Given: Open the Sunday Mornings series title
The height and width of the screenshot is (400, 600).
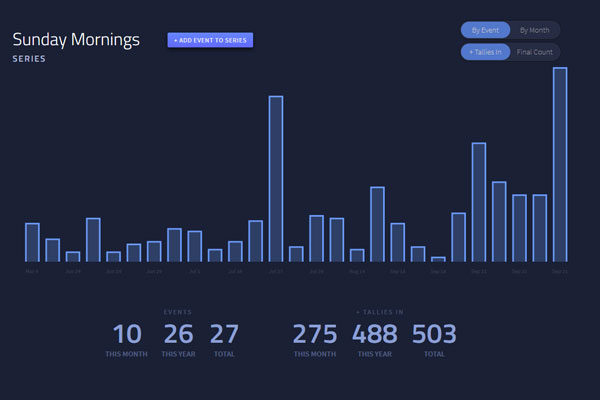Looking at the screenshot, I should [76, 40].
